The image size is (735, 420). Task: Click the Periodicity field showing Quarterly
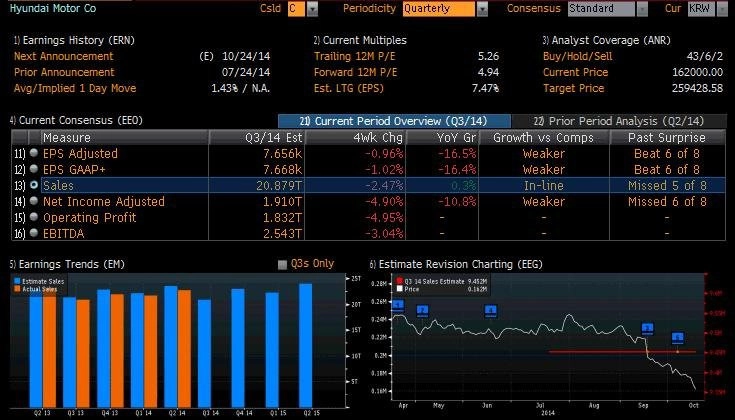[x=439, y=9]
